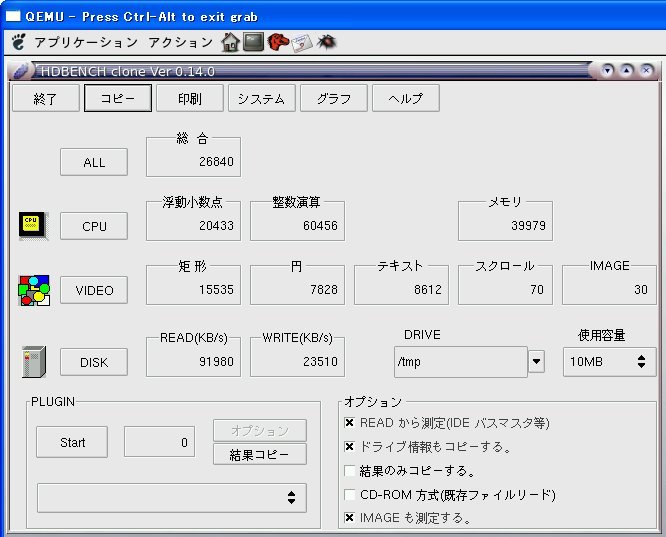Click the disk drive tower icon

click(34, 362)
